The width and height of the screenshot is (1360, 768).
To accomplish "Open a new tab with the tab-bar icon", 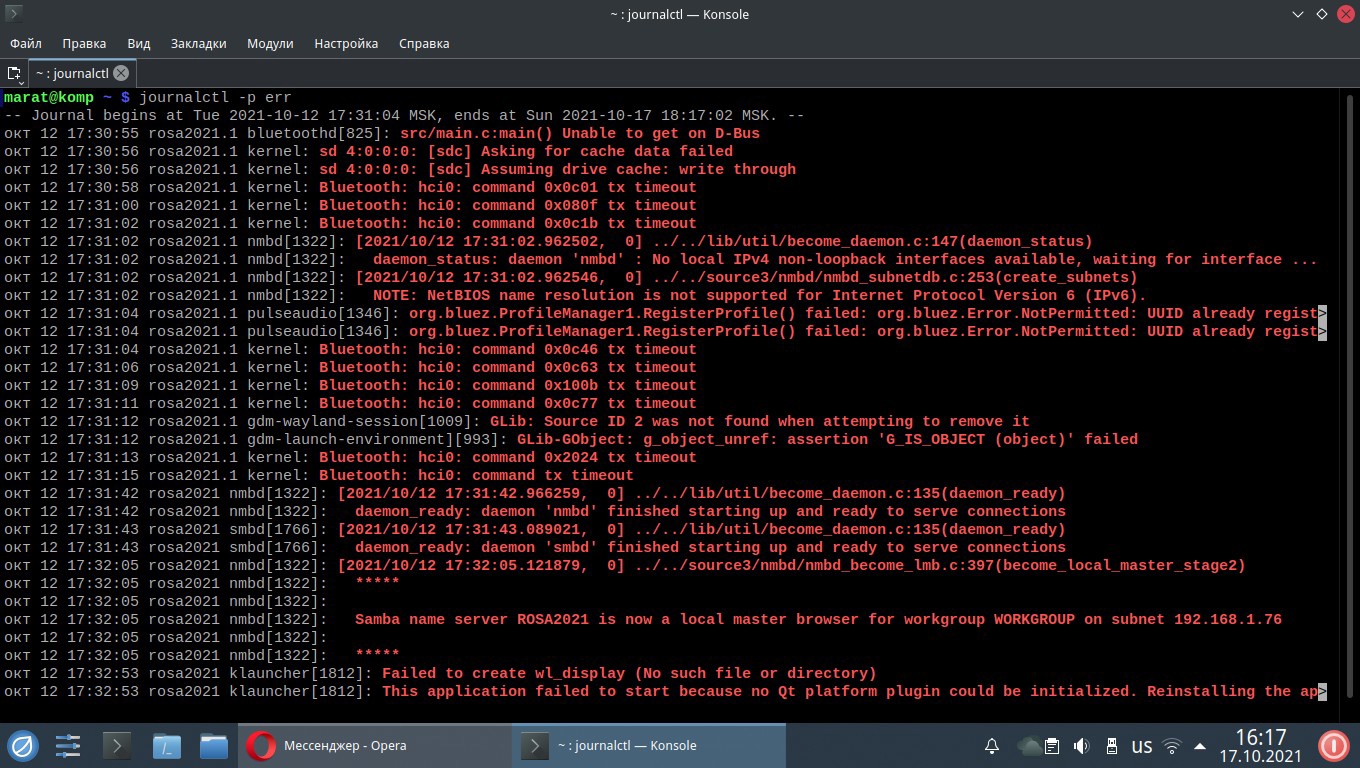I will coord(14,74).
